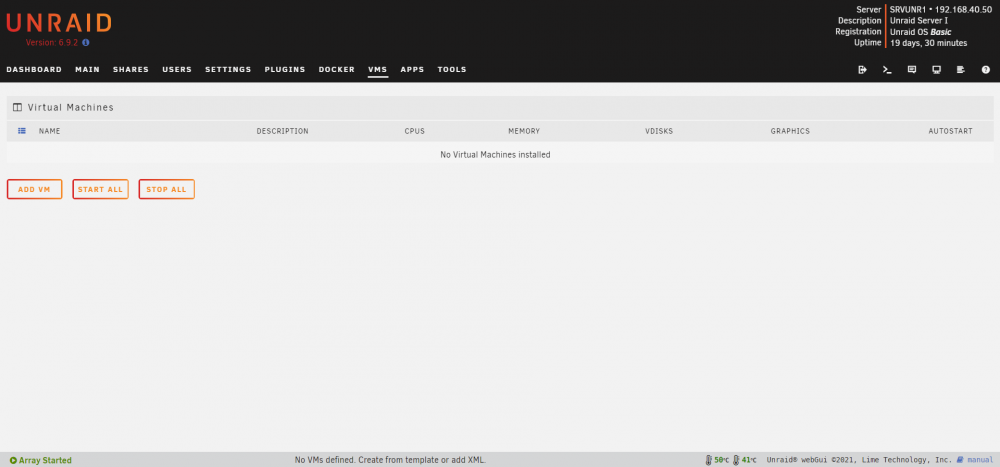Click the Unraid logo

coord(59,23)
